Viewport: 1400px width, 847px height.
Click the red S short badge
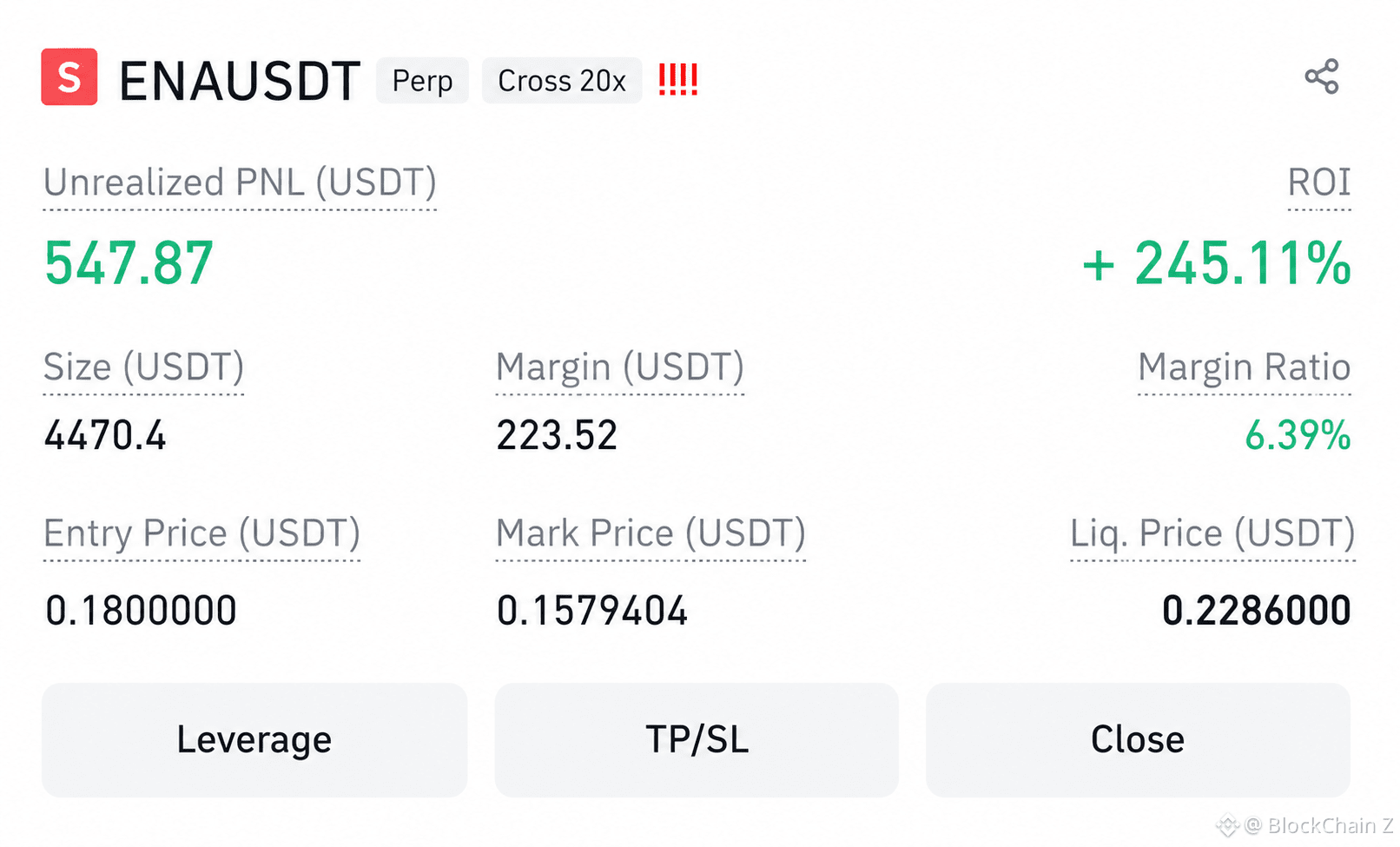[x=69, y=77]
